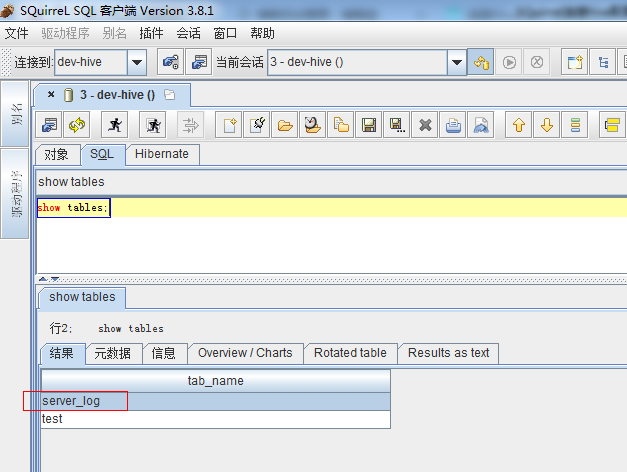The width and height of the screenshot is (627, 472).
Task: Switch to the 结果 tab
Action: click(62, 353)
